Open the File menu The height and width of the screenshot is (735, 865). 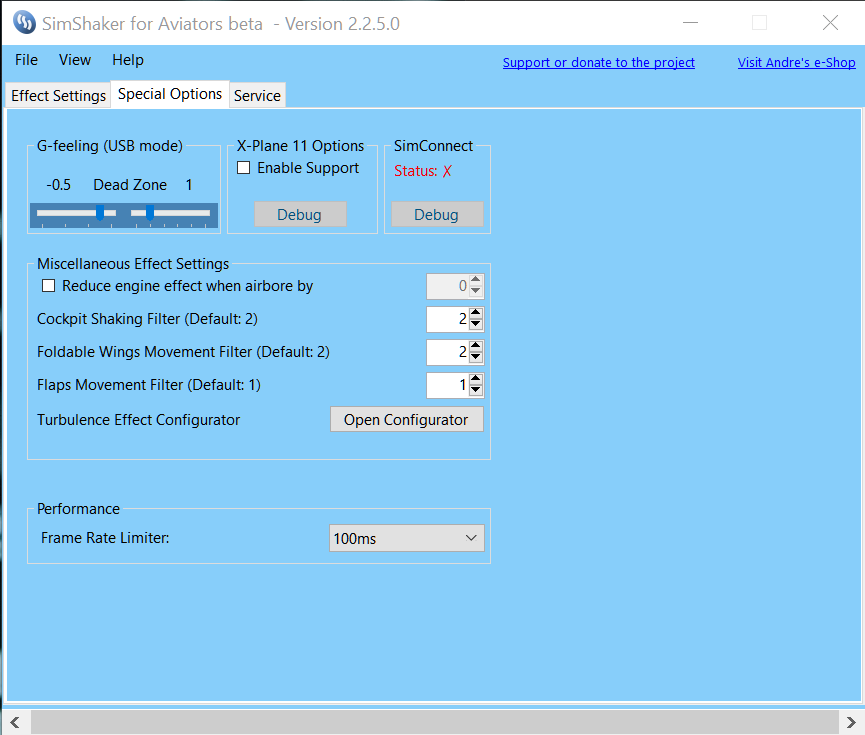[x=26, y=60]
